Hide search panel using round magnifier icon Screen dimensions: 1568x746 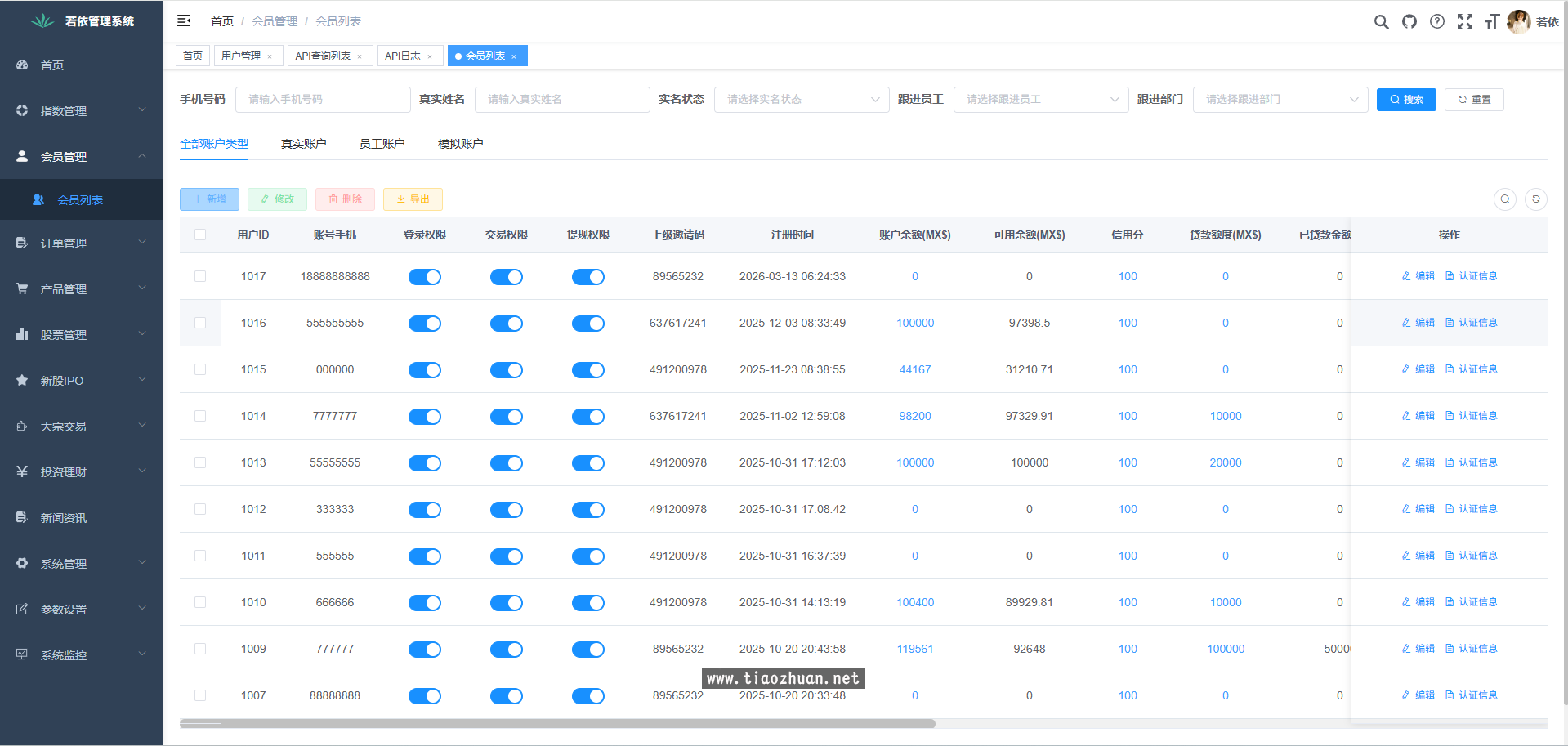pos(1505,199)
